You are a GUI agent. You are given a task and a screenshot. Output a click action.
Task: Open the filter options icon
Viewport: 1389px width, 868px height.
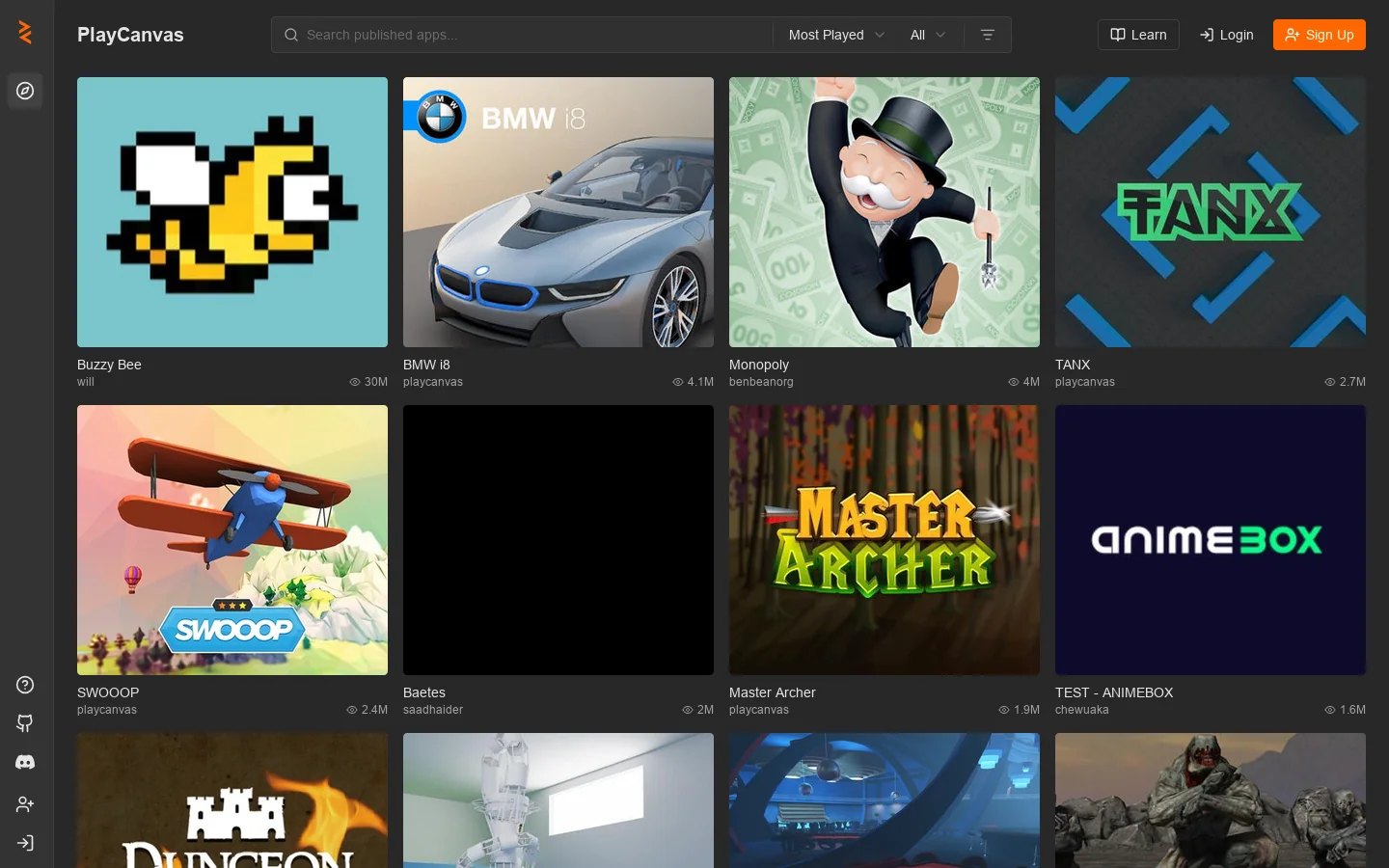987,35
